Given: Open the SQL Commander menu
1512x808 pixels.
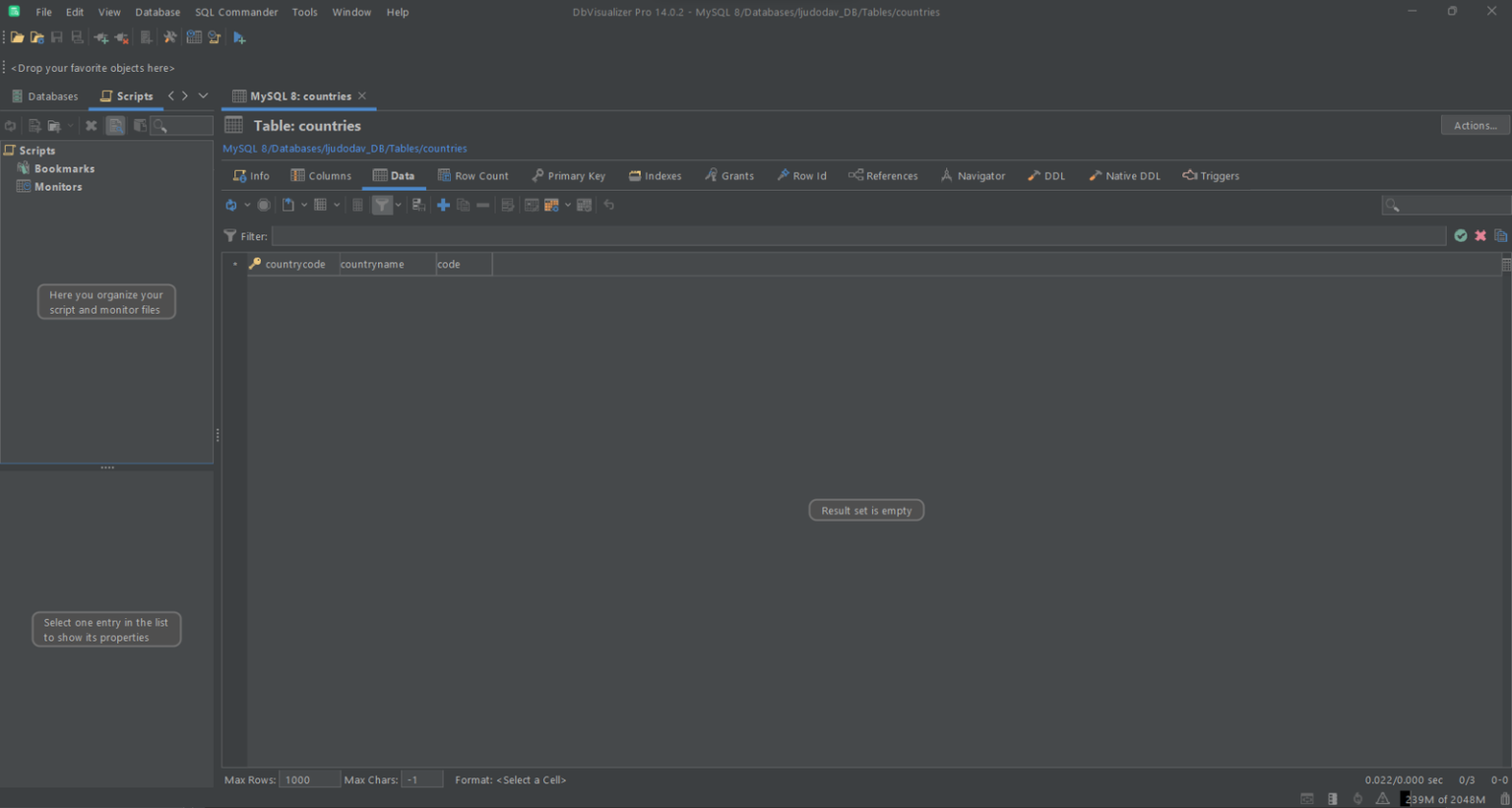Looking at the screenshot, I should pos(236,12).
